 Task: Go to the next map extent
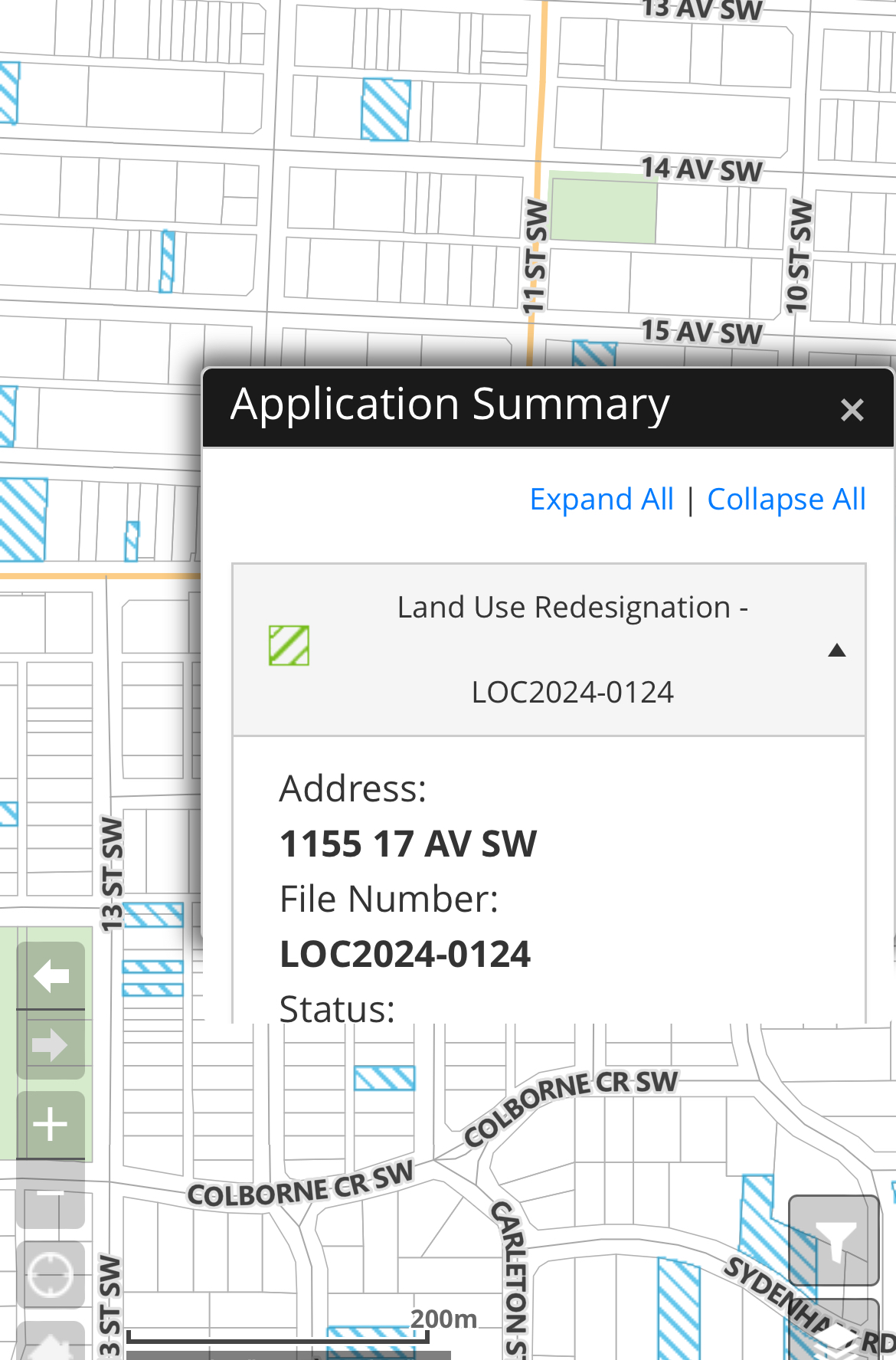click(x=51, y=1045)
